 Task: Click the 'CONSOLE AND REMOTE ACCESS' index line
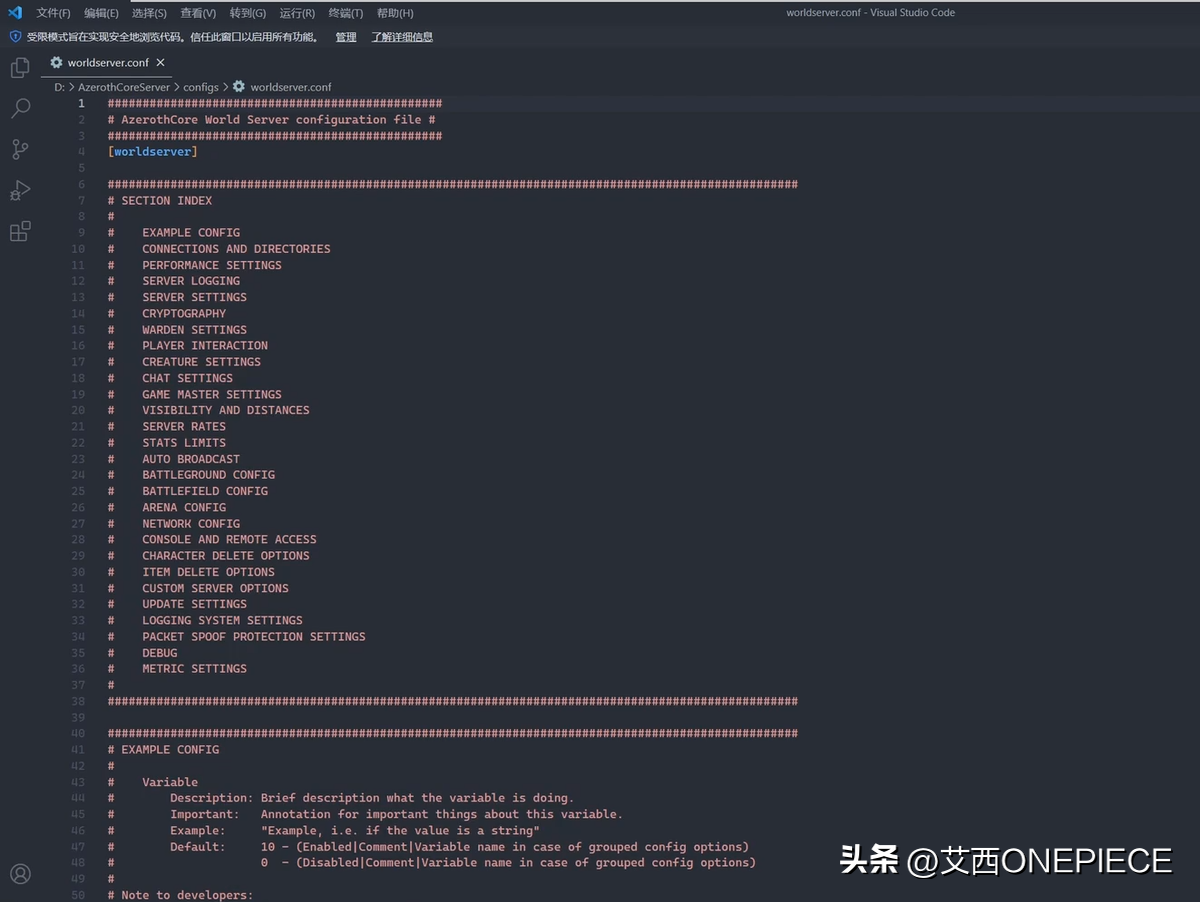[x=229, y=540]
